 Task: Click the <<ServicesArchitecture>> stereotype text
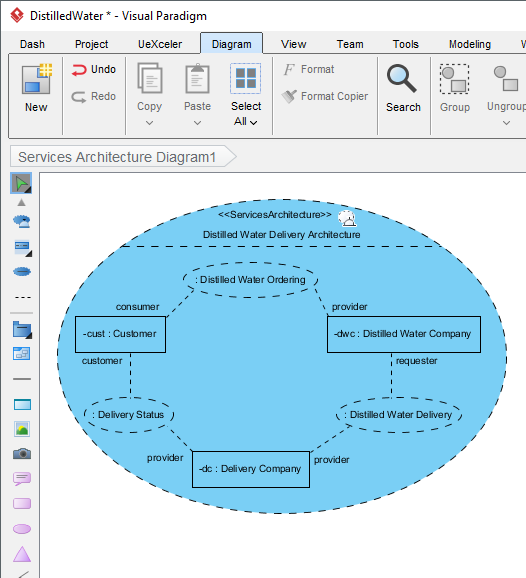pos(275,215)
